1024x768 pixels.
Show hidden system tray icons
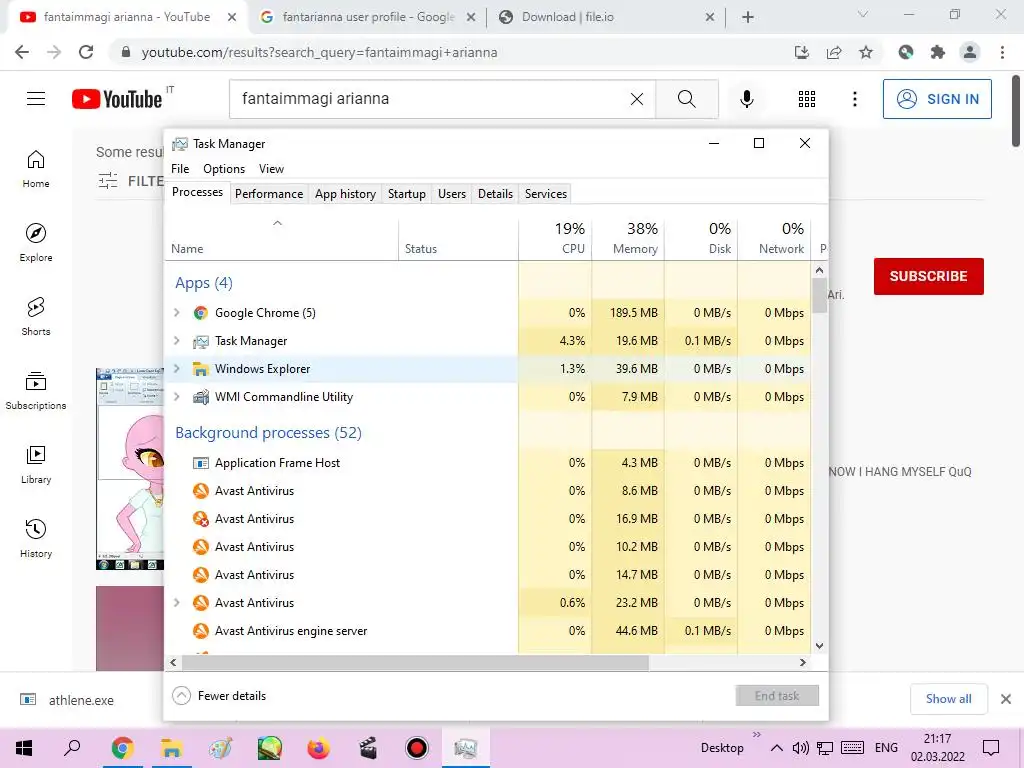click(776, 748)
